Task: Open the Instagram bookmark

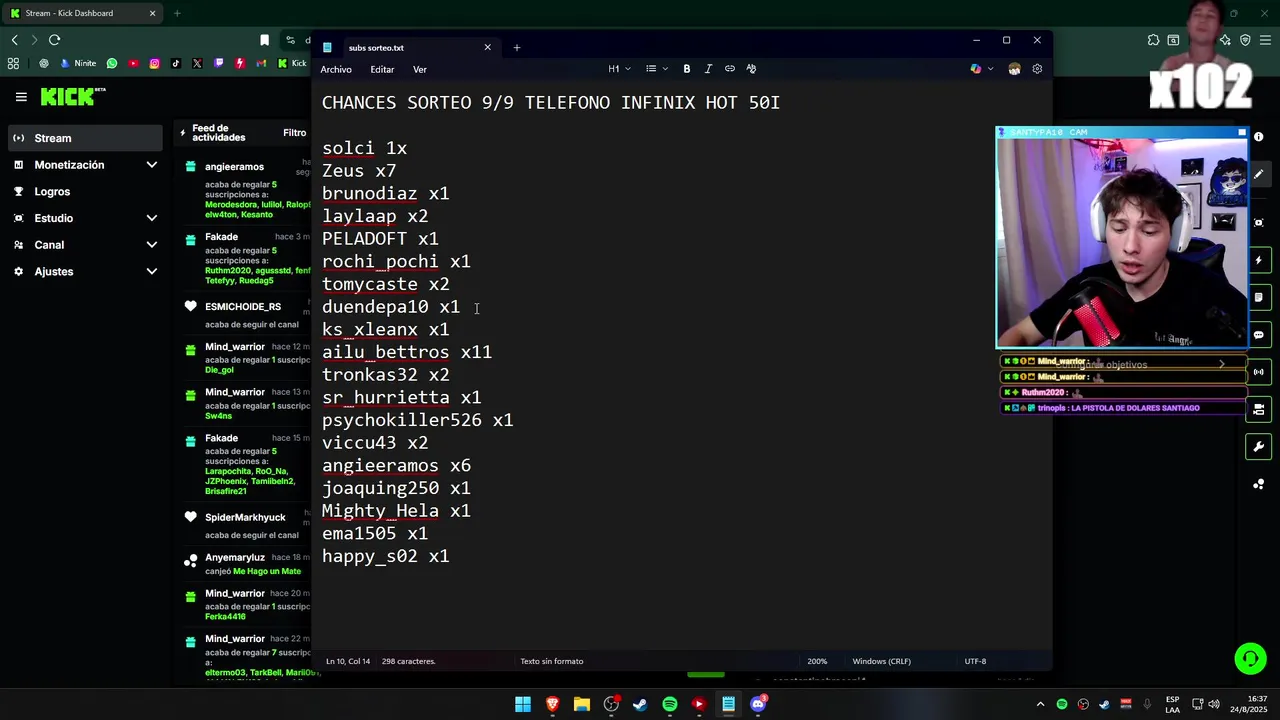Action: pyautogui.click(x=154, y=63)
